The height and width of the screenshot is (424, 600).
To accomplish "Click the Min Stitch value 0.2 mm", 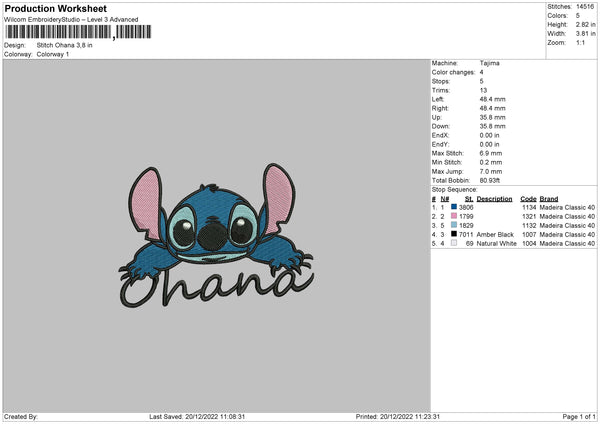I will tap(491, 162).
